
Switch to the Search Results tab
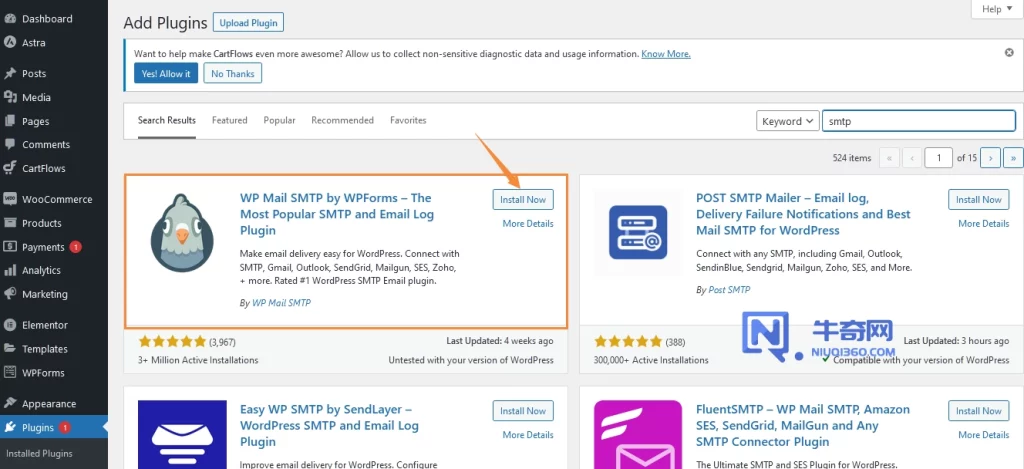pos(167,120)
